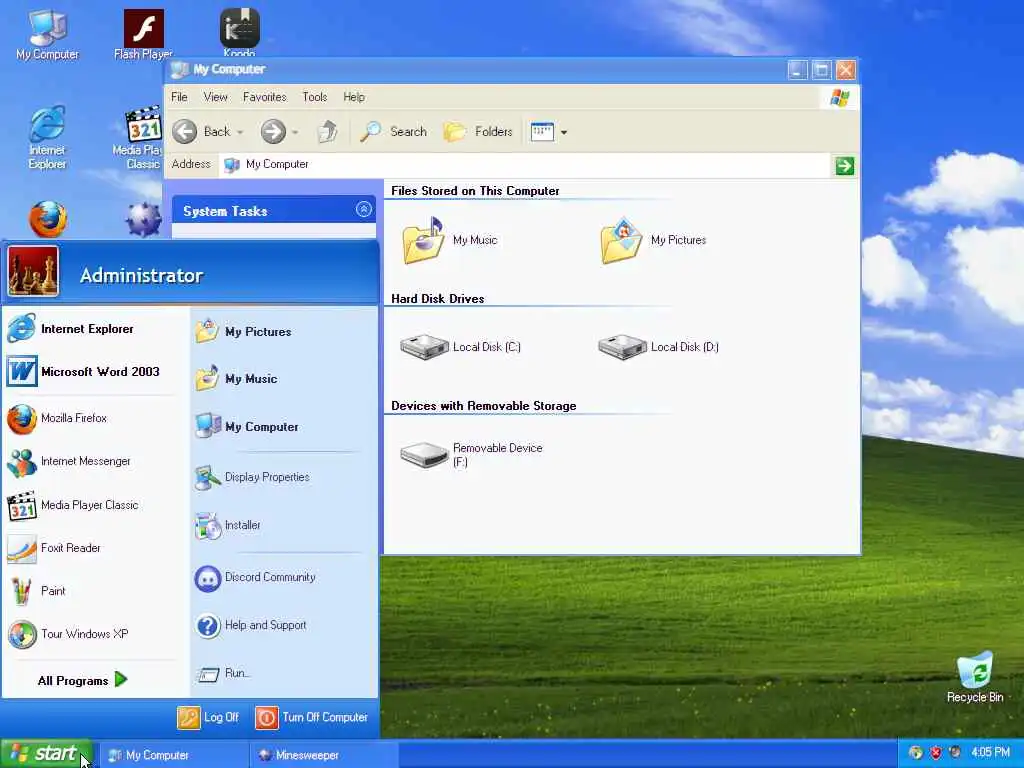Click the address bar field
1024x768 pixels.
click(x=523, y=165)
